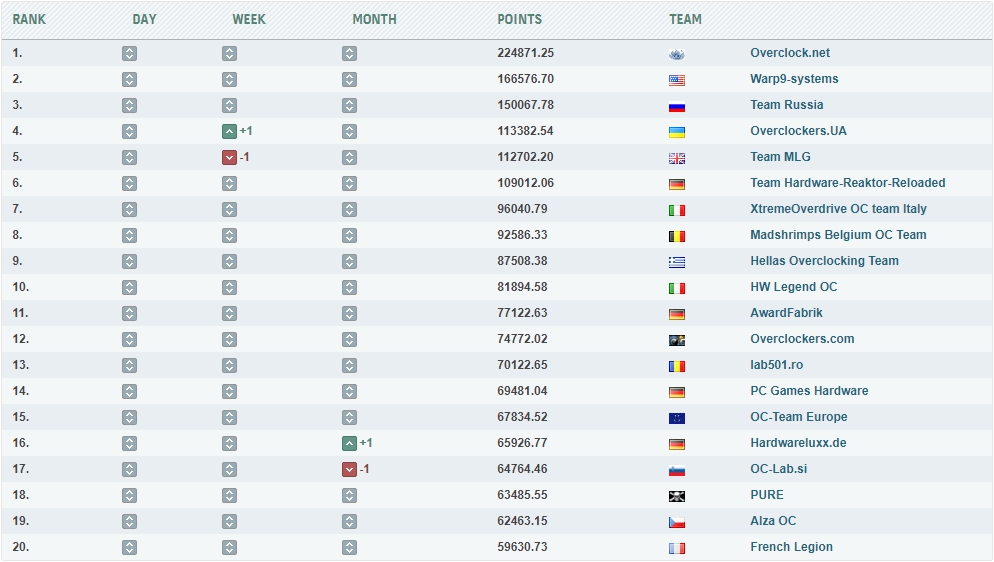Click the week change indicator for rank 10
994x562 pixels.
tap(229, 287)
